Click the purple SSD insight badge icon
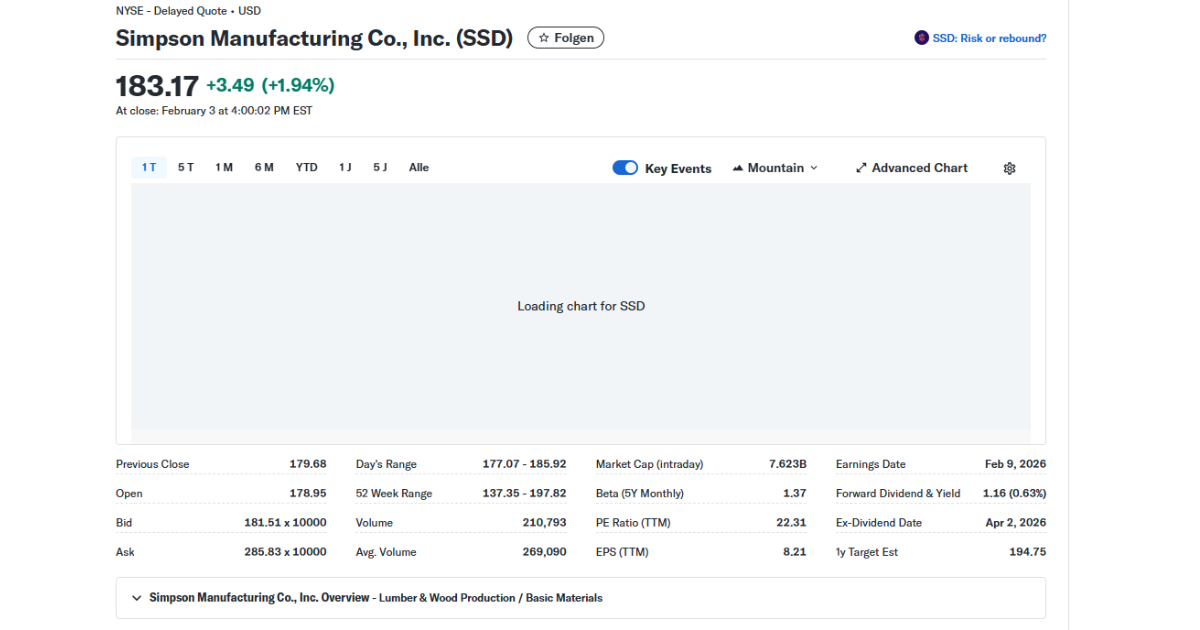This screenshot has width=1200, height=630. pos(921,37)
